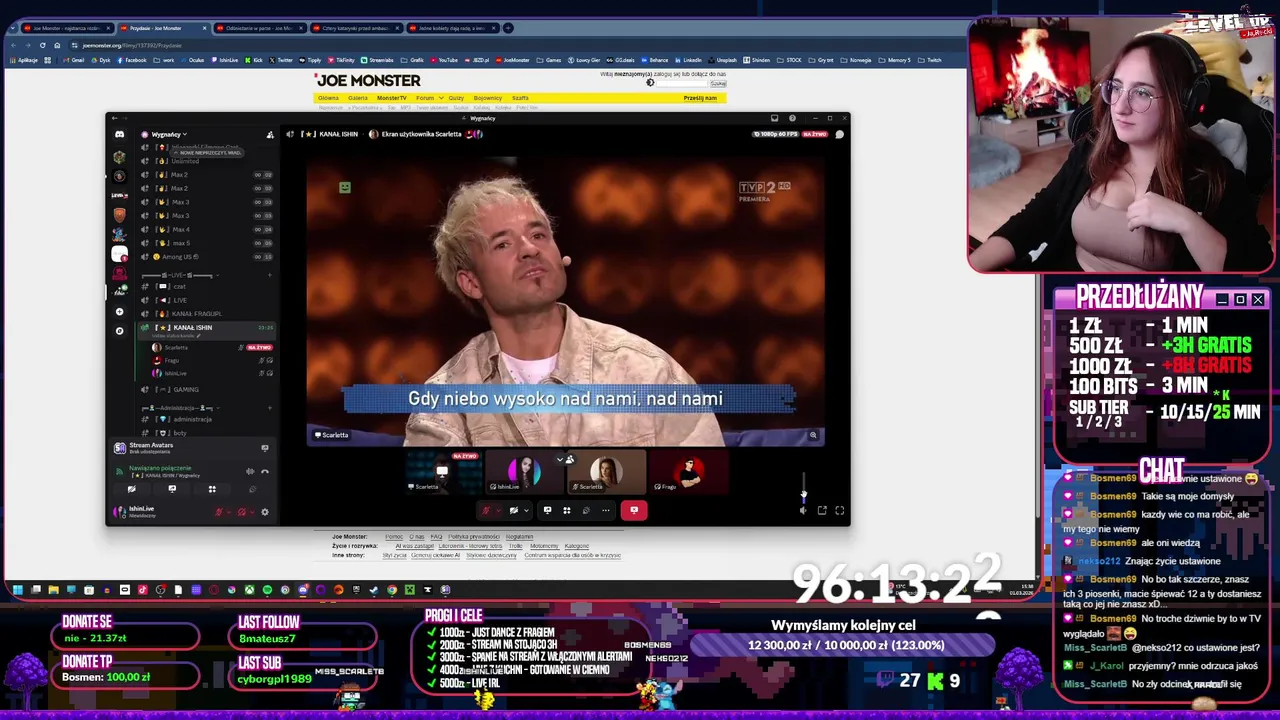This screenshot has height=720, width=1280.
Task: Pop out the stream to window
Action: coord(822,510)
